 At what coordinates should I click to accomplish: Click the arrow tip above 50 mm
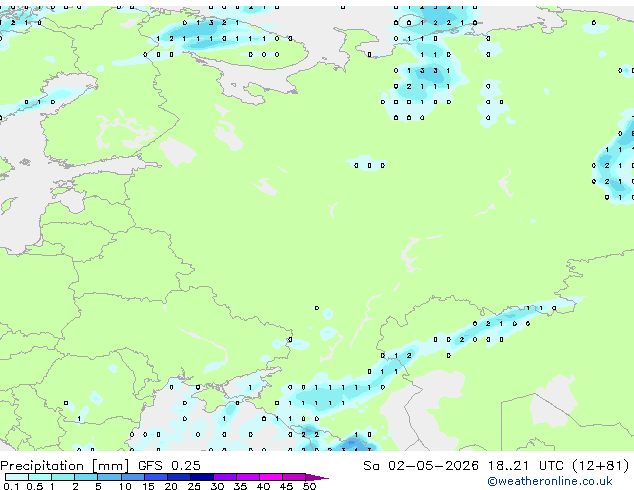click(x=317, y=478)
